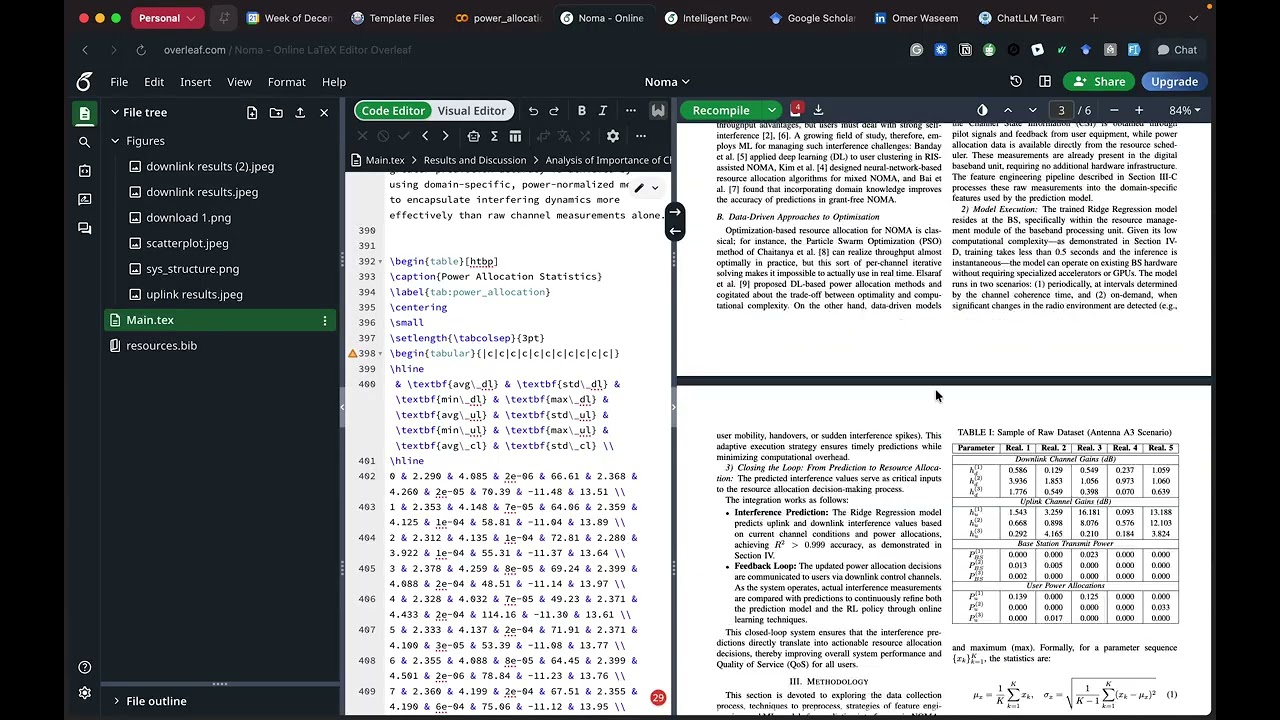Zoom in on the PDF preview
Image resolution: width=1280 pixels, height=720 pixels.
[x=1138, y=110]
